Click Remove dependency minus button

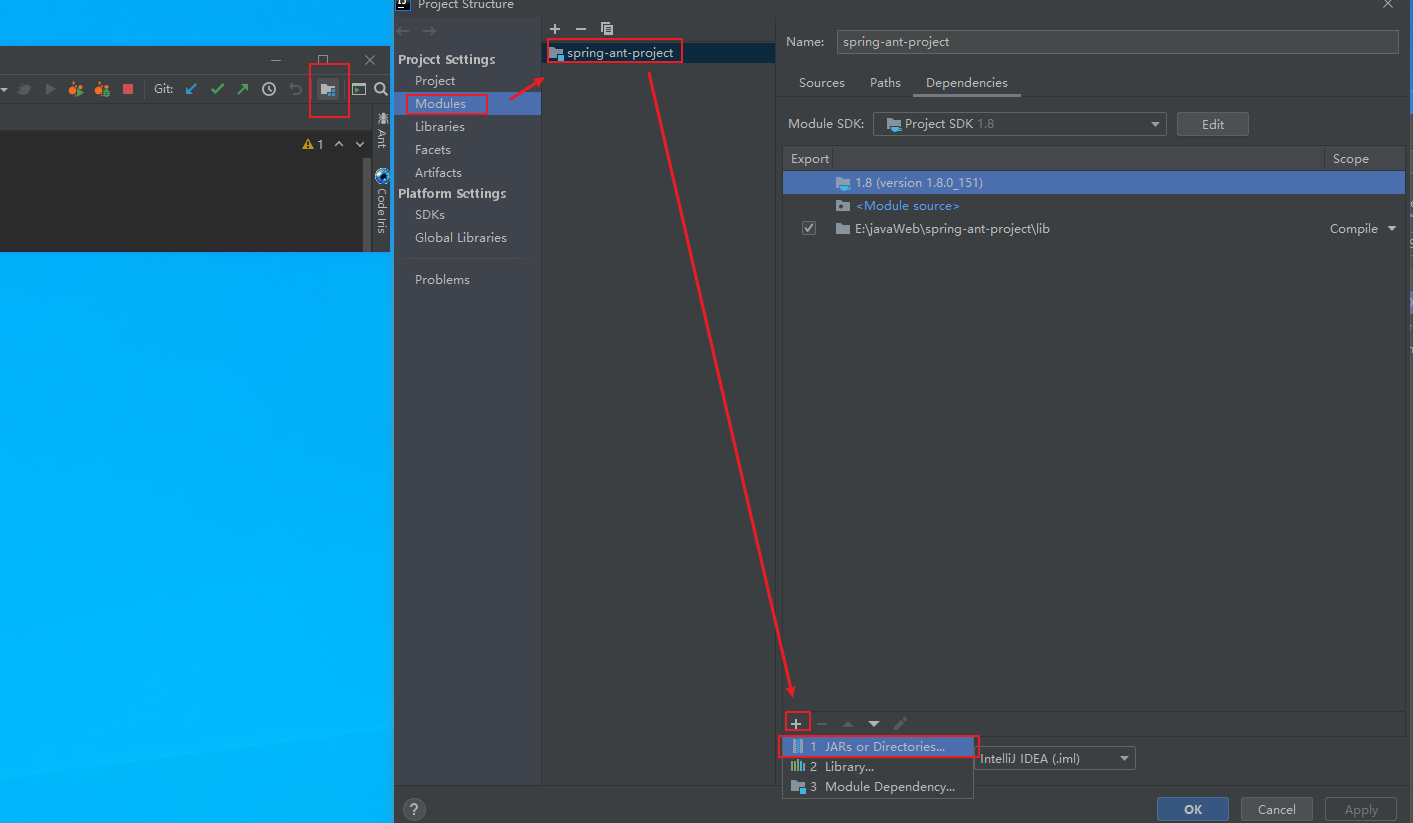tap(822, 723)
